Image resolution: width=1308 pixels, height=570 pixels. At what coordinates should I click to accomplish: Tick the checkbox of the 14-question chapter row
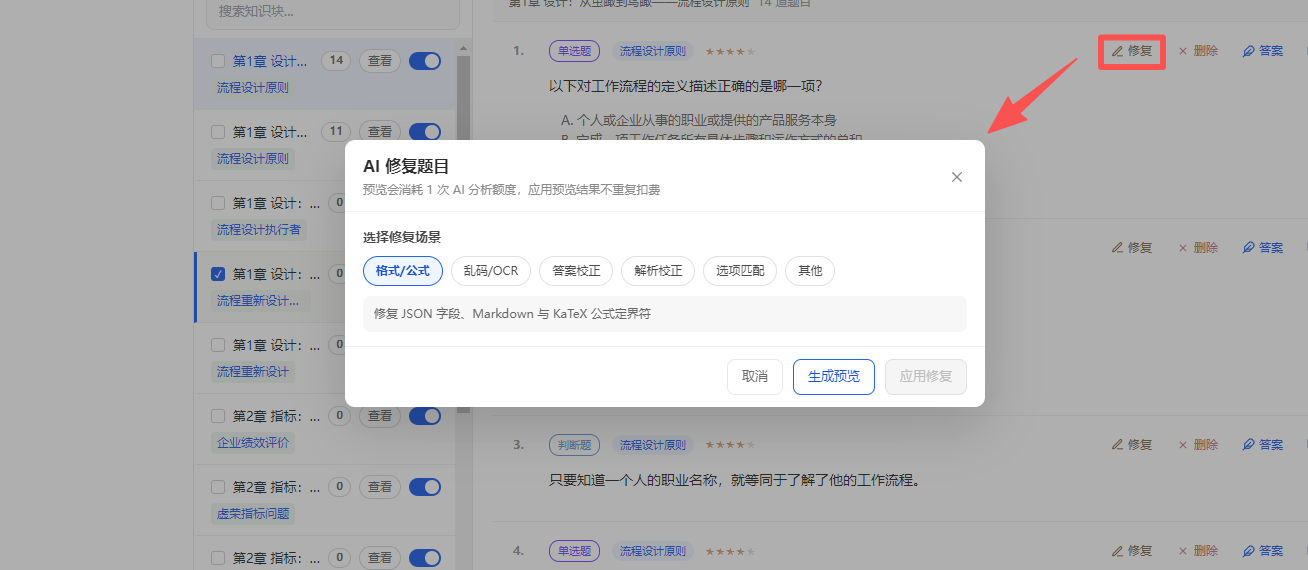pyautogui.click(x=218, y=61)
